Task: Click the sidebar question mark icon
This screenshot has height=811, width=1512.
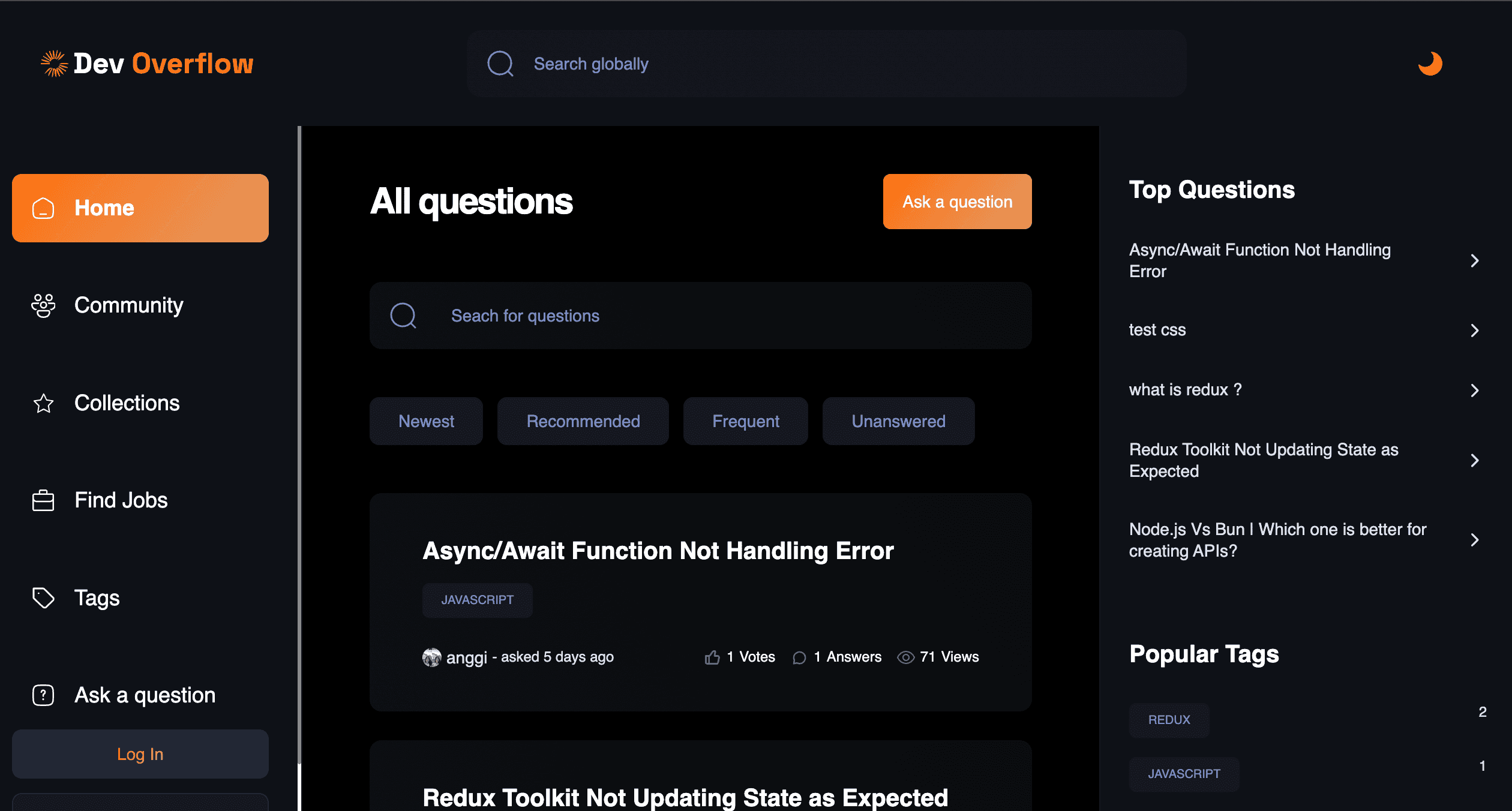Action: [x=43, y=695]
